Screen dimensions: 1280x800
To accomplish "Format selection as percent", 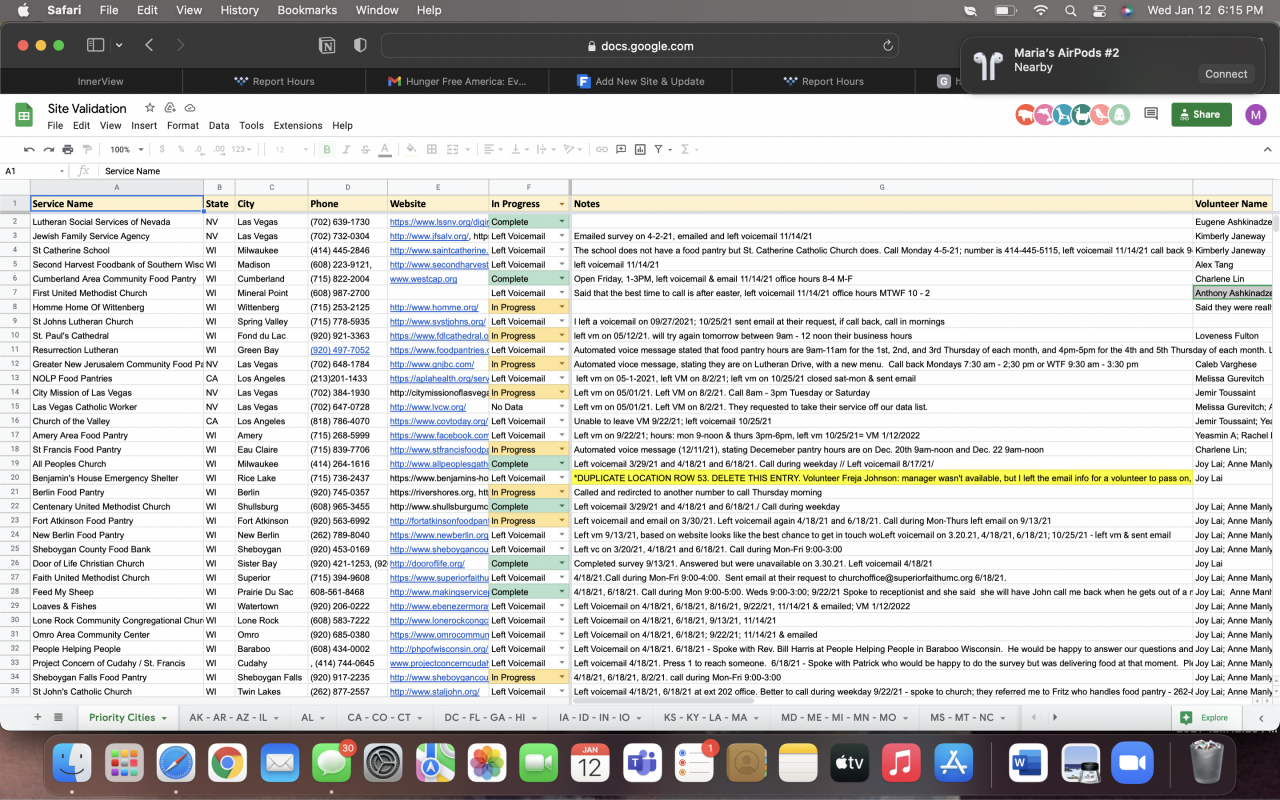I will [181, 149].
